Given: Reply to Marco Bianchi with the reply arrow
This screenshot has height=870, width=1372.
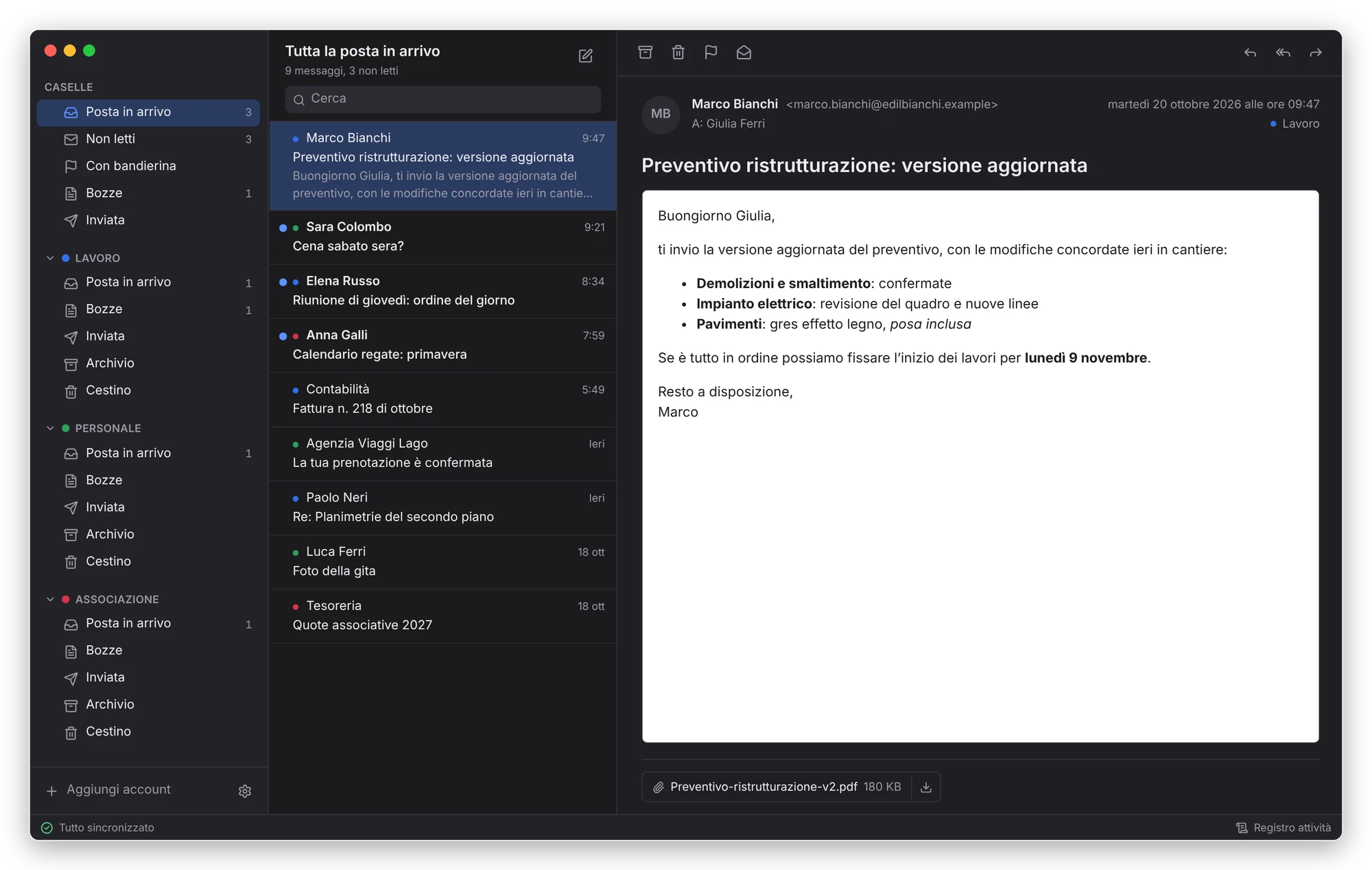Looking at the screenshot, I should [1250, 53].
